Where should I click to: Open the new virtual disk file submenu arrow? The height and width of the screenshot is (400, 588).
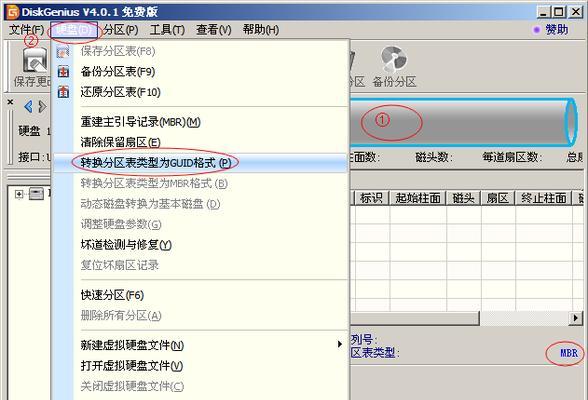[339, 344]
